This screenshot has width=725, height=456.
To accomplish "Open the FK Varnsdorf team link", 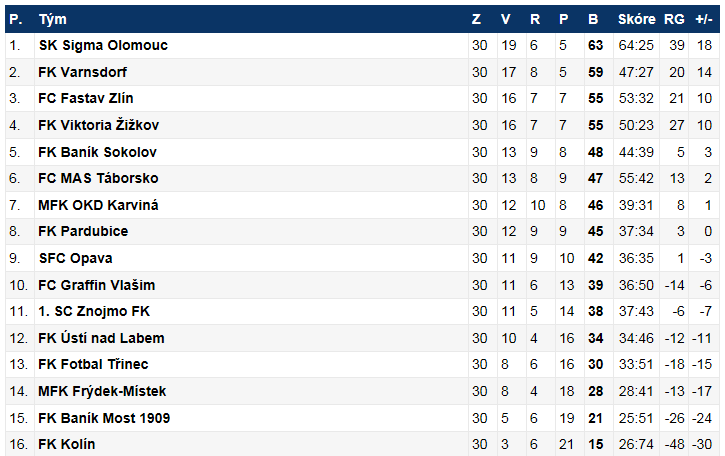I will point(82,73).
